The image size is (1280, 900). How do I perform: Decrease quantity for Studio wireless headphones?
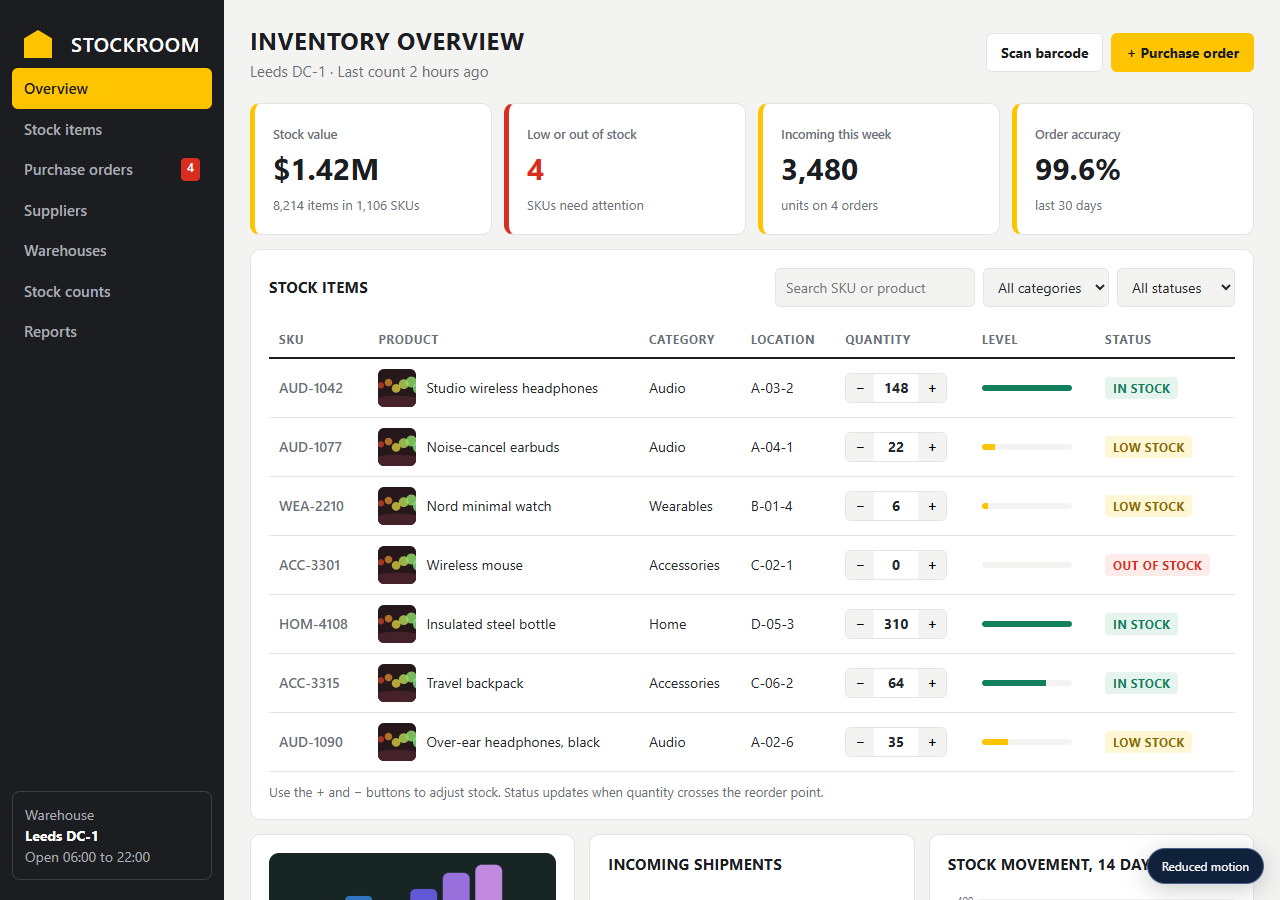point(860,388)
